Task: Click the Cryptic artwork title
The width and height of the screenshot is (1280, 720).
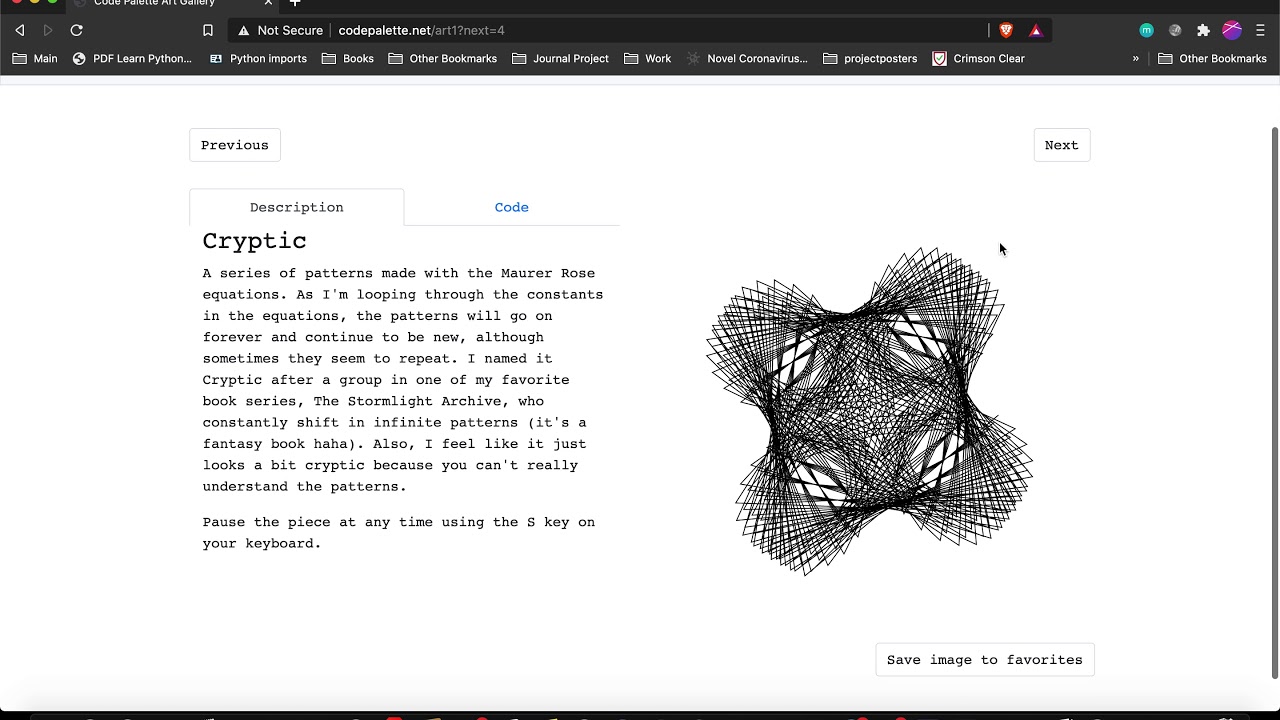Action: pyautogui.click(x=255, y=241)
